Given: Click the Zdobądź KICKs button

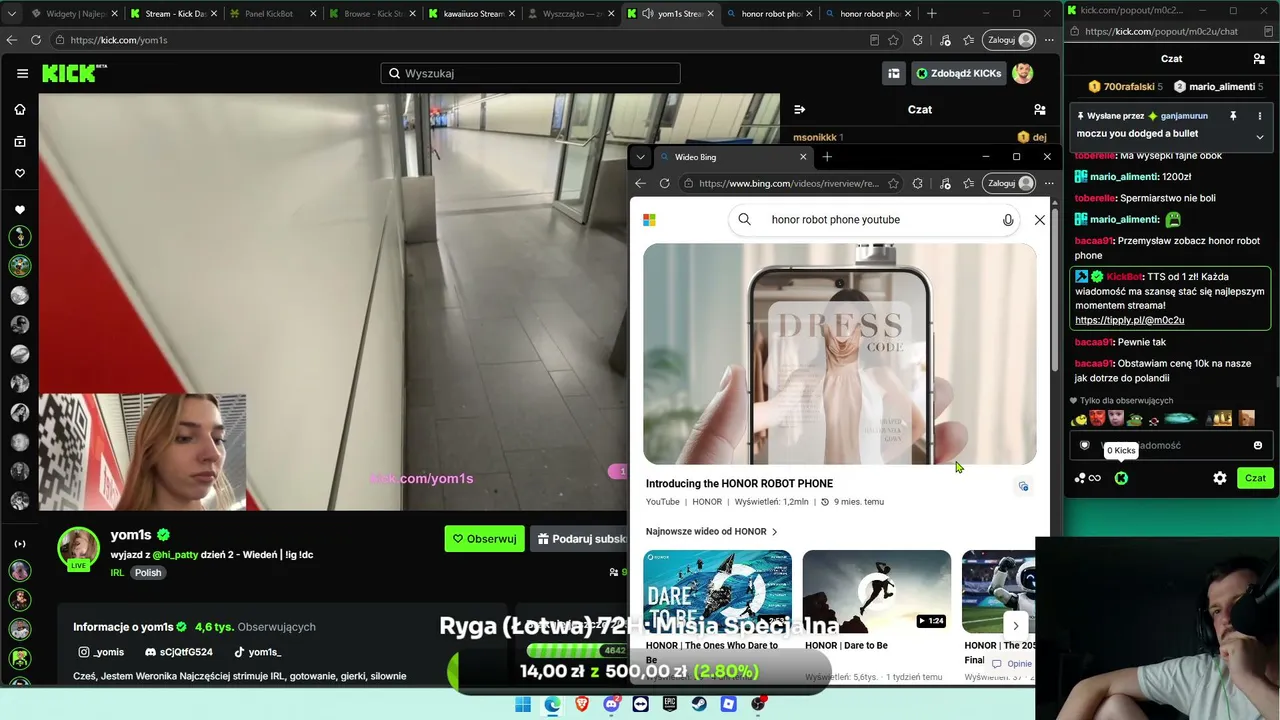Looking at the screenshot, I should pyautogui.click(x=958, y=73).
